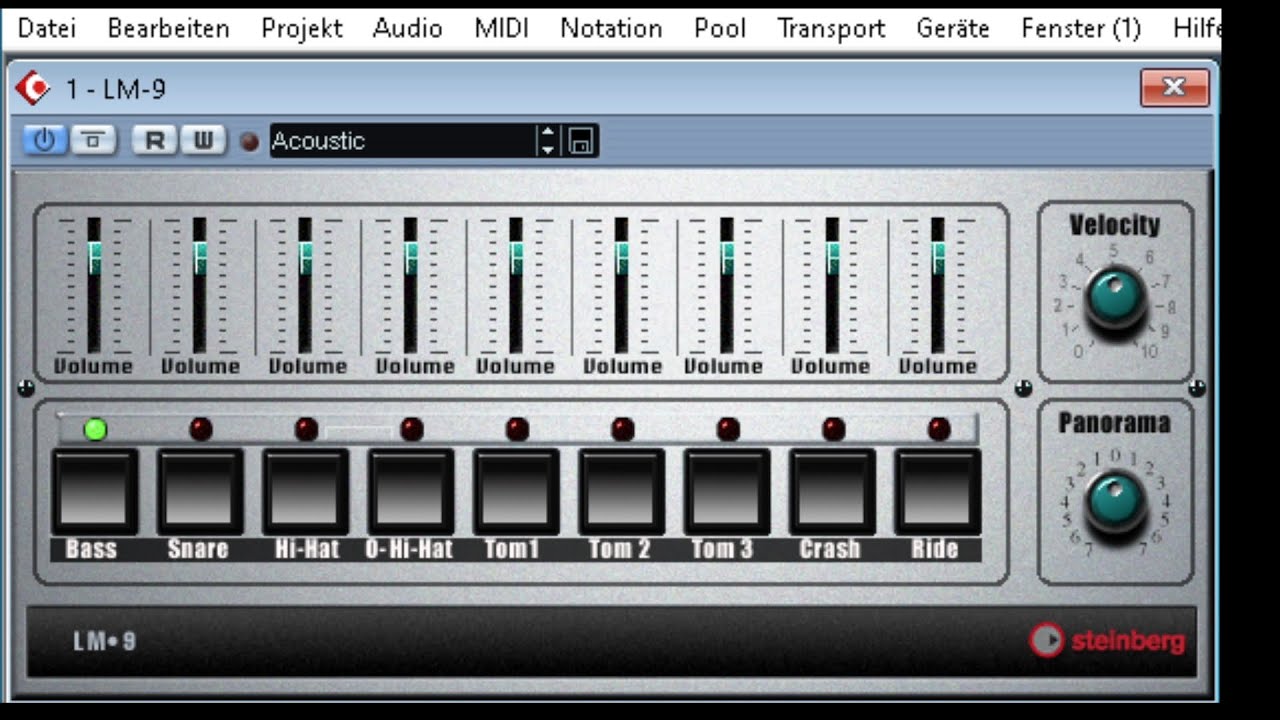Open the Acoustic preset name field
1280x720 pixels.
403,141
